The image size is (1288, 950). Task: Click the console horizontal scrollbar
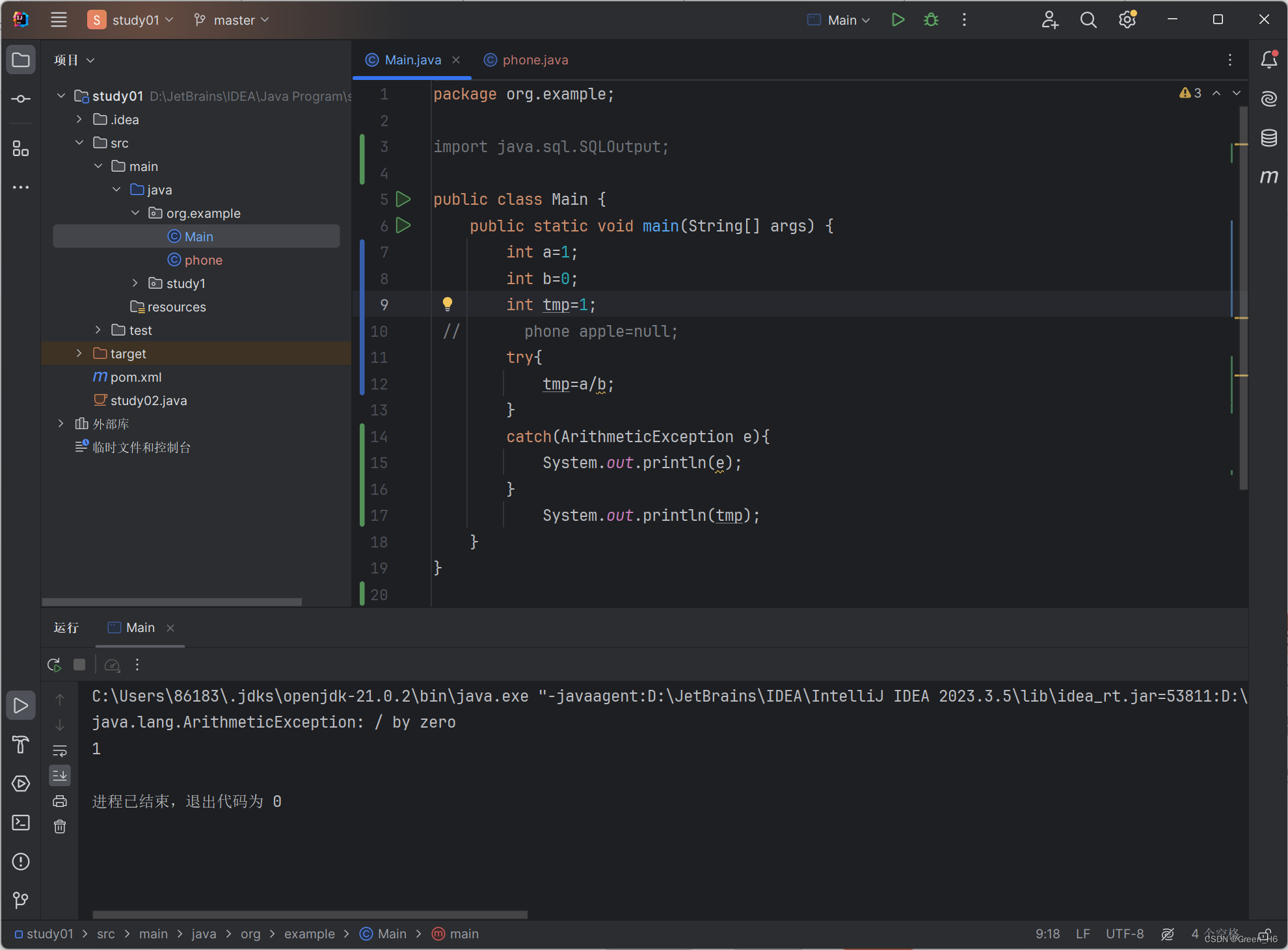(x=310, y=914)
